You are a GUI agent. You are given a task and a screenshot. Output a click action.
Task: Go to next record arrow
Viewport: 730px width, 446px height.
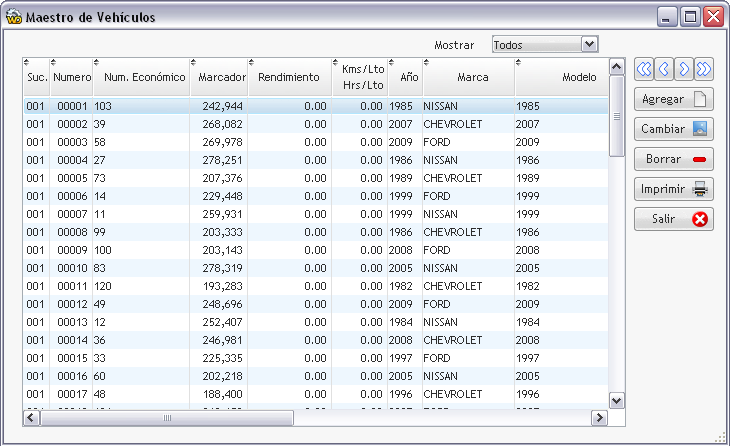click(x=684, y=69)
